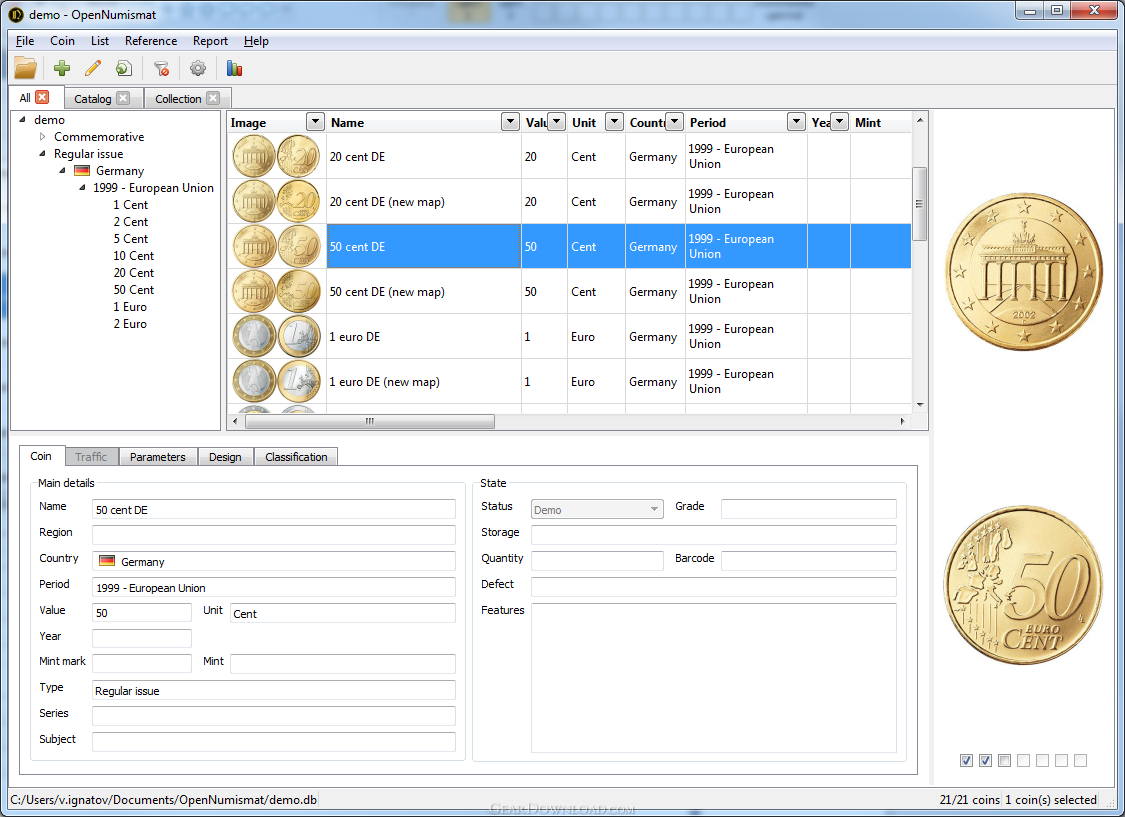Expand the Commemorative tree node
1125x817 pixels.
pos(42,136)
